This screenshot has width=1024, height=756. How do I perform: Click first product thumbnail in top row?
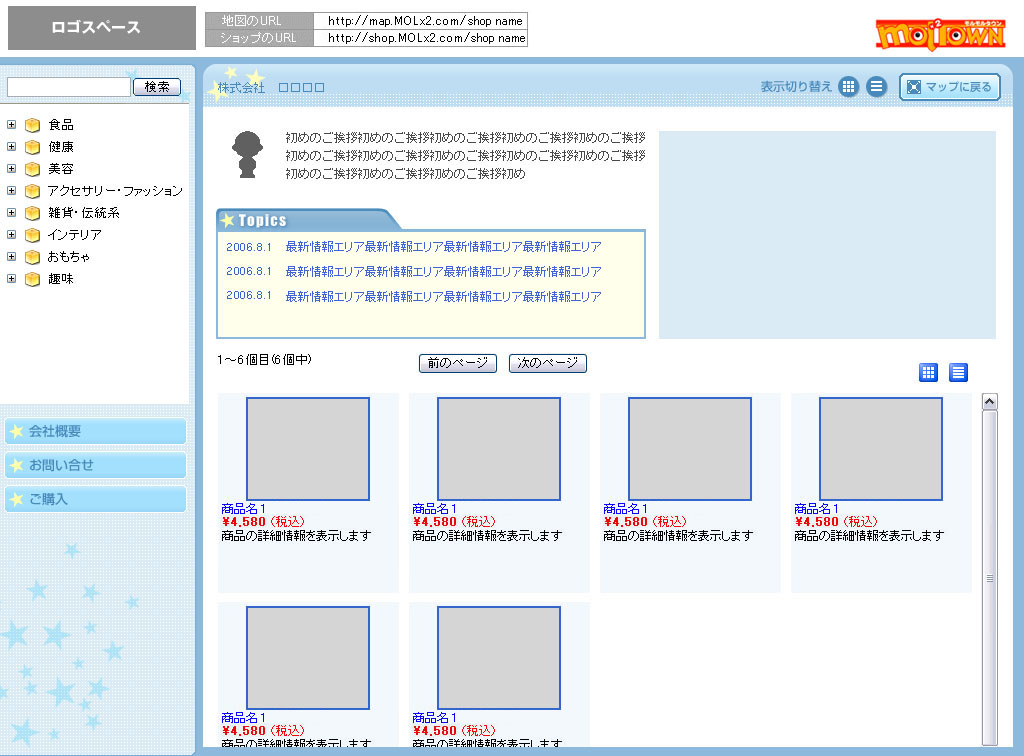click(x=308, y=449)
